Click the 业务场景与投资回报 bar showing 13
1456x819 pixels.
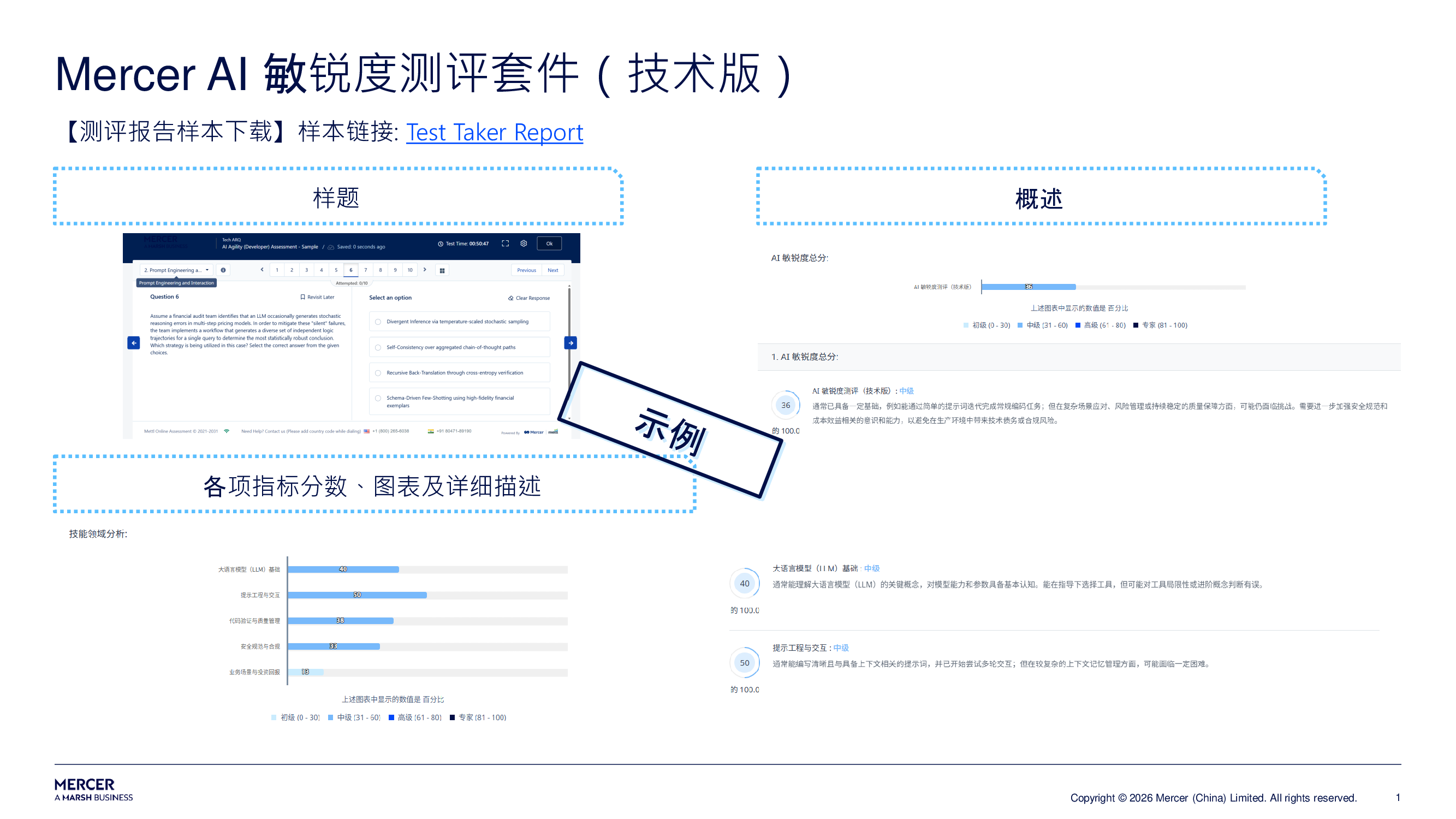click(x=306, y=672)
